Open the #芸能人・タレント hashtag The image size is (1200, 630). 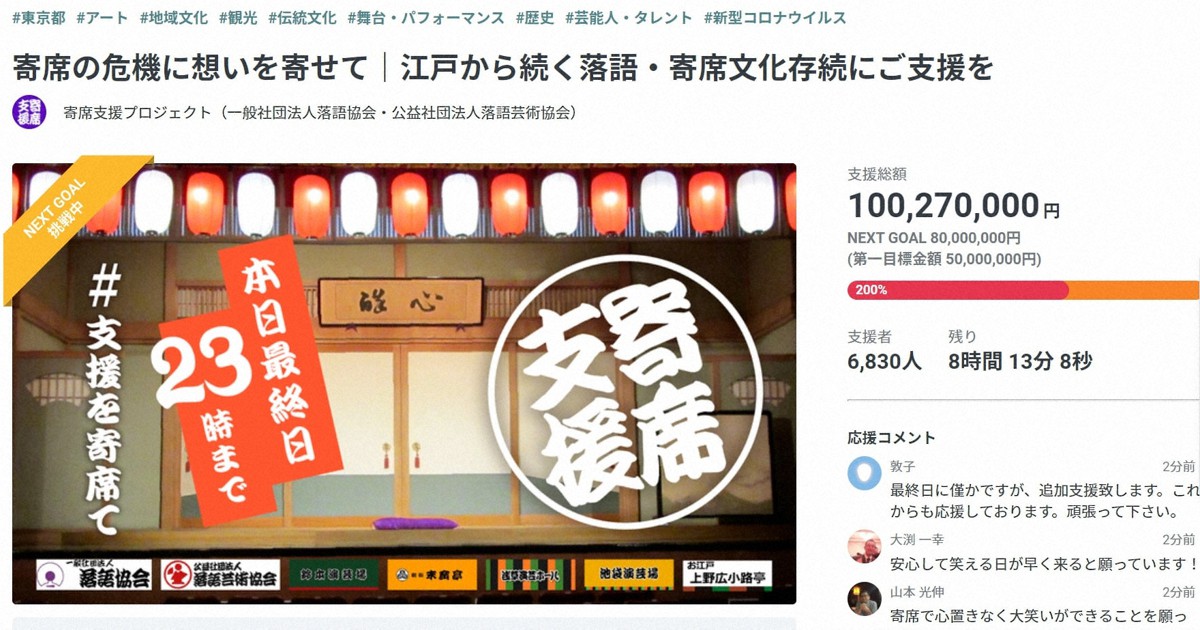pyautogui.click(x=629, y=18)
